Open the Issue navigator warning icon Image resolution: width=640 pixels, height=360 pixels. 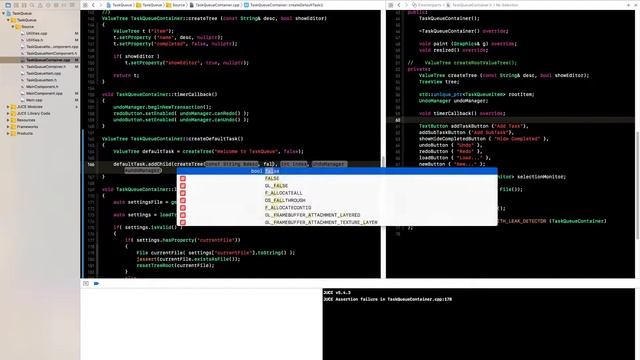(40, 5)
